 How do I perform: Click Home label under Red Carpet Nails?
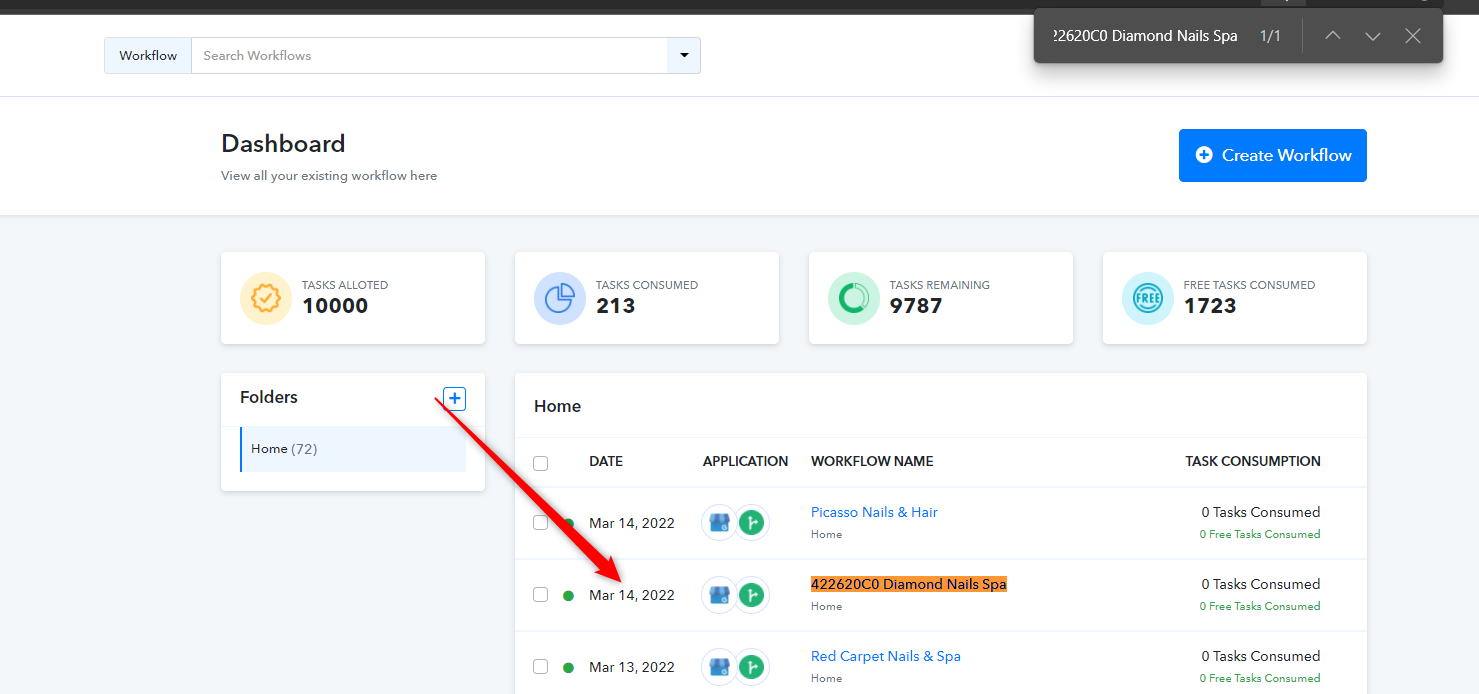[x=826, y=678]
